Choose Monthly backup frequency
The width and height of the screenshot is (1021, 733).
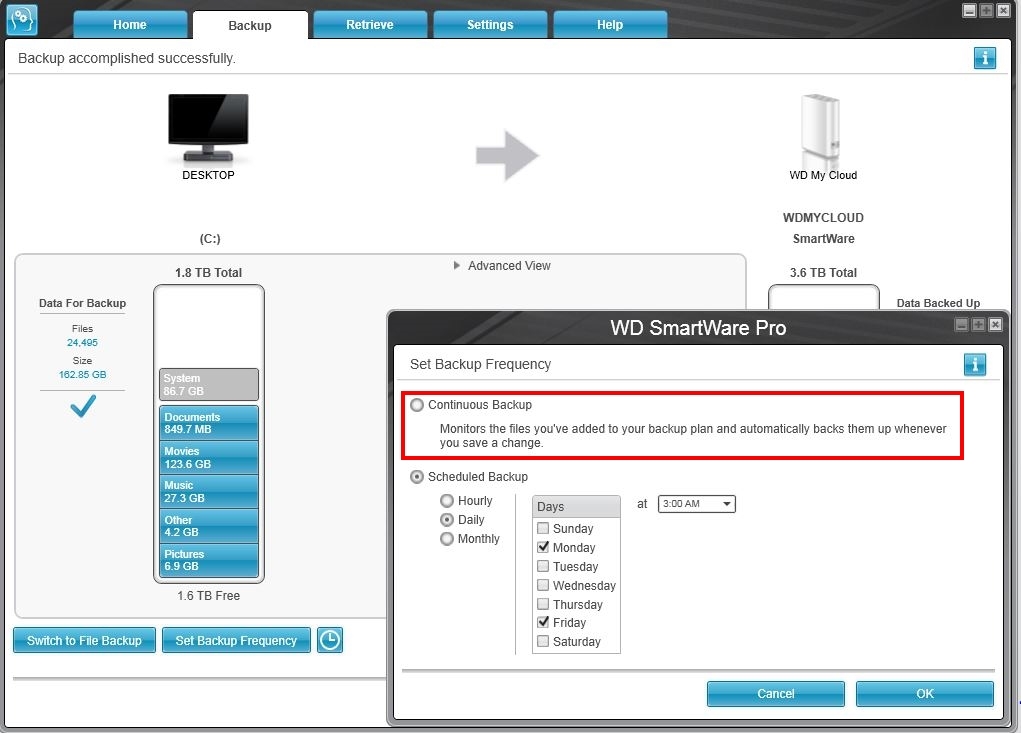pyautogui.click(x=447, y=538)
